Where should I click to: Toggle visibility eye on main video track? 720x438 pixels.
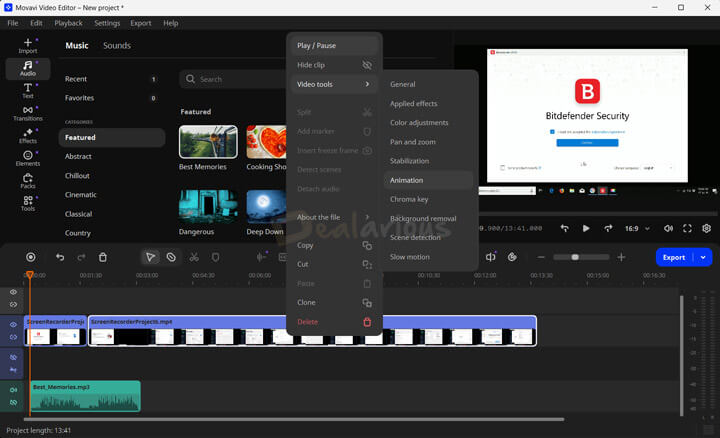(x=13, y=324)
